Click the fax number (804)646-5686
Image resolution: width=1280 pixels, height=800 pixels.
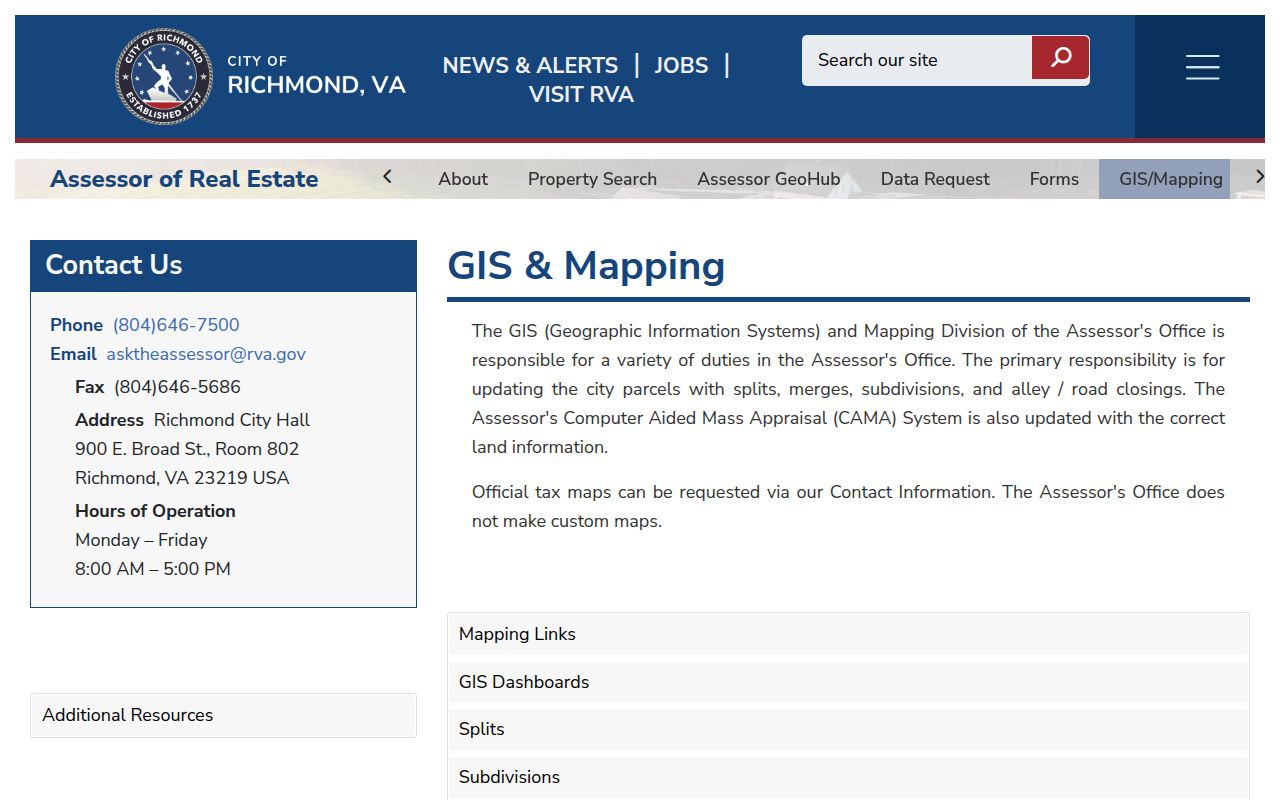(x=177, y=387)
